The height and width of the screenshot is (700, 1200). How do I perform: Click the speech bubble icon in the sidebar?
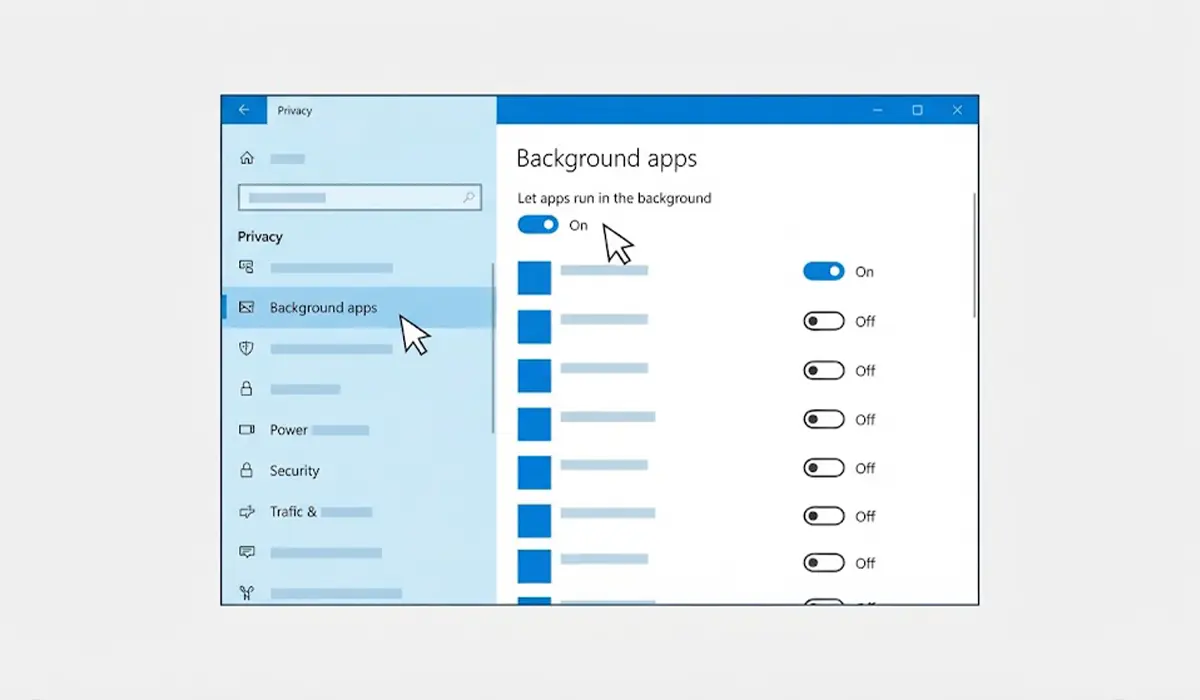[x=247, y=552]
